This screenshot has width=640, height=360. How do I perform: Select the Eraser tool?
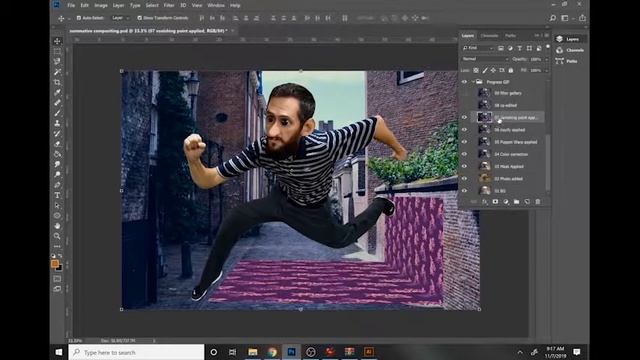coord(57,144)
